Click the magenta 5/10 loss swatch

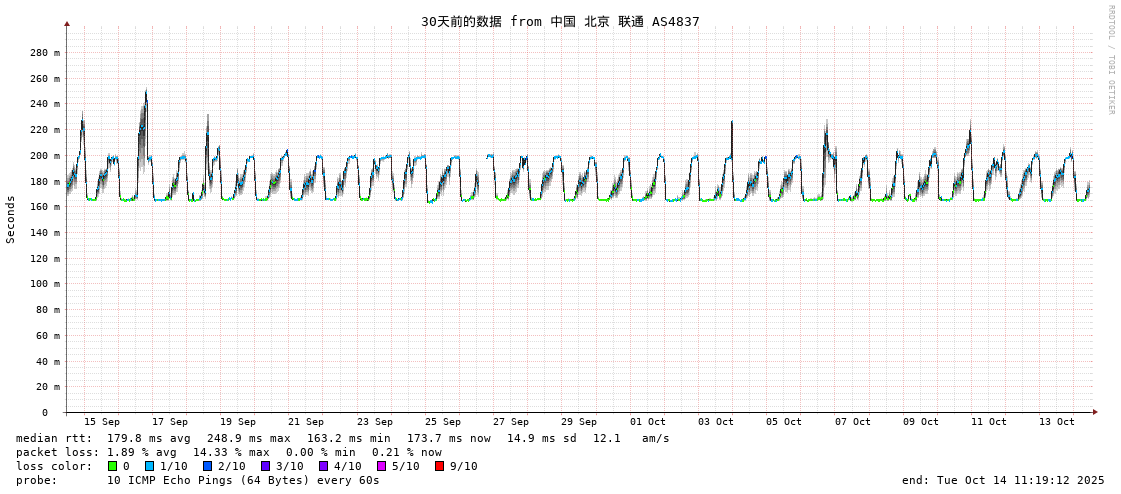[381, 466]
